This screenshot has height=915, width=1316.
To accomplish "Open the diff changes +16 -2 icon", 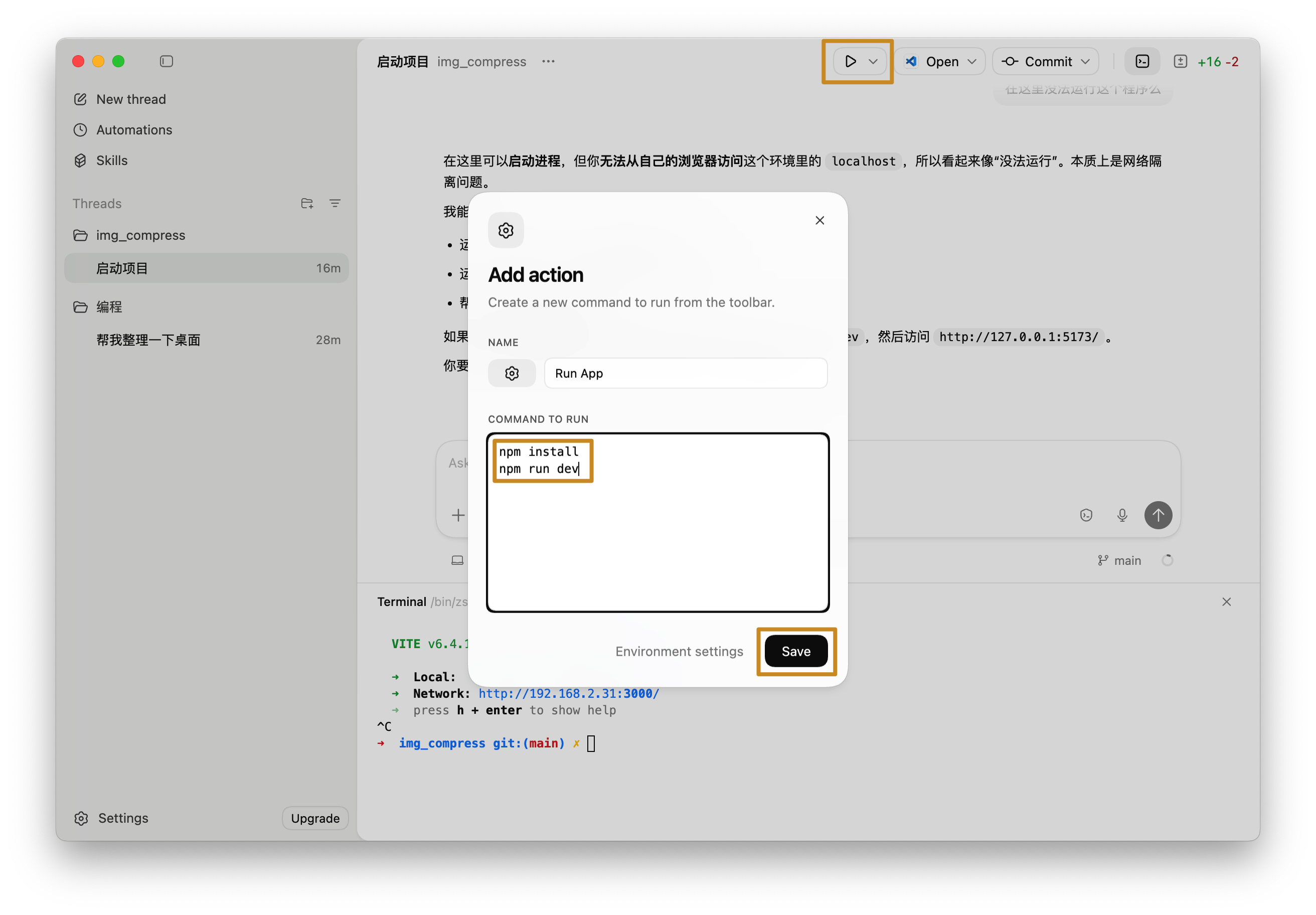I will pos(1180,61).
